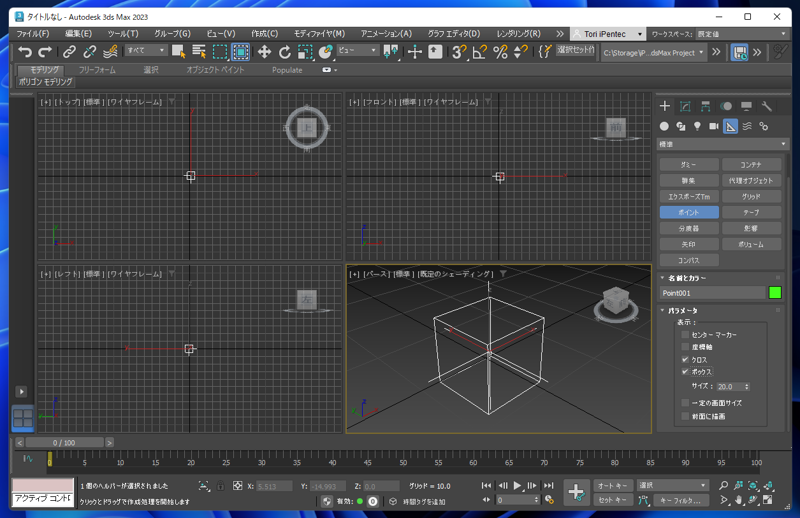Open the Select by Name dialog

(x=199, y=52)
